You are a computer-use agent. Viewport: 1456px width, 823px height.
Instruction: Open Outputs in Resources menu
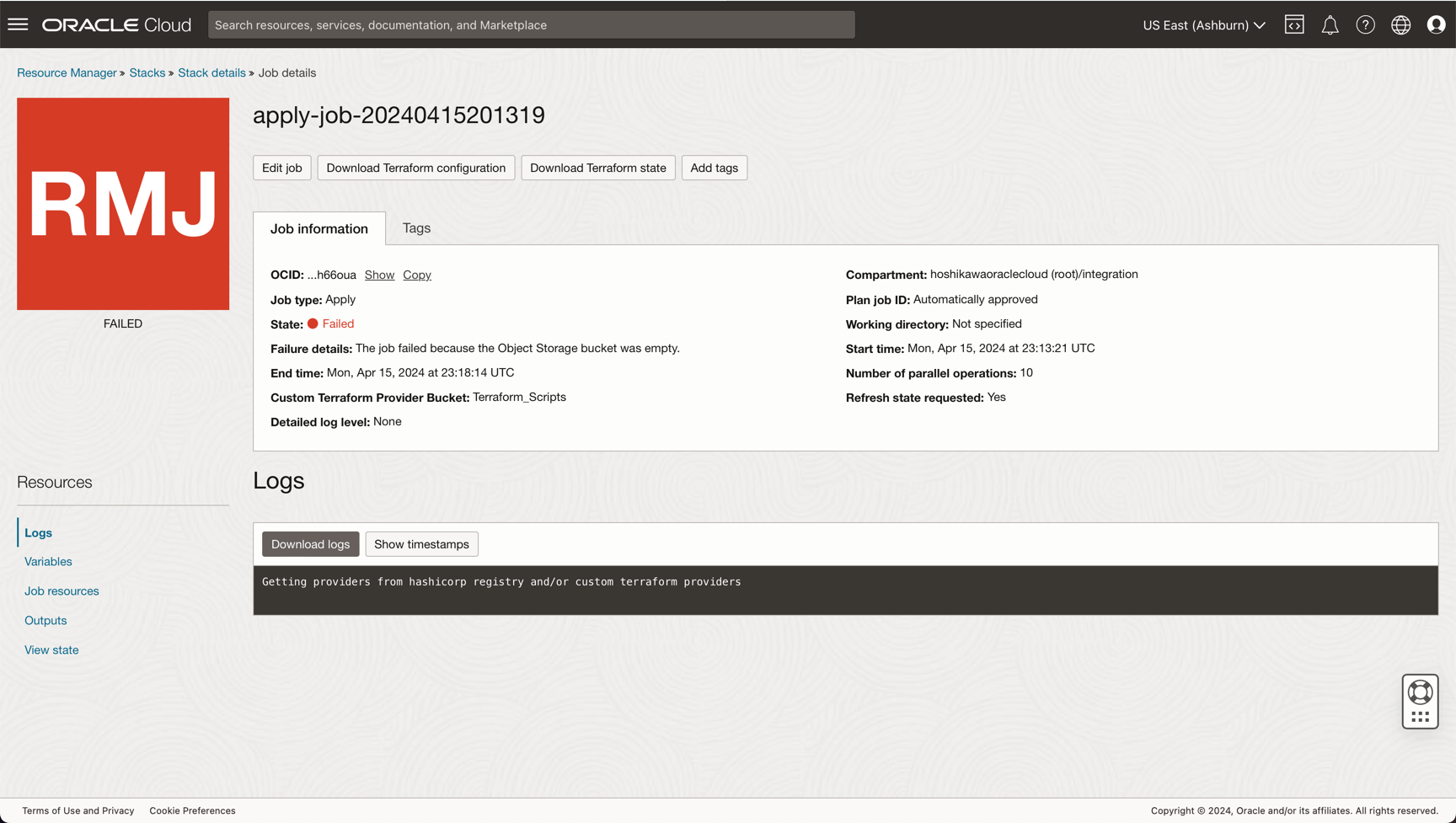[45, 621]
